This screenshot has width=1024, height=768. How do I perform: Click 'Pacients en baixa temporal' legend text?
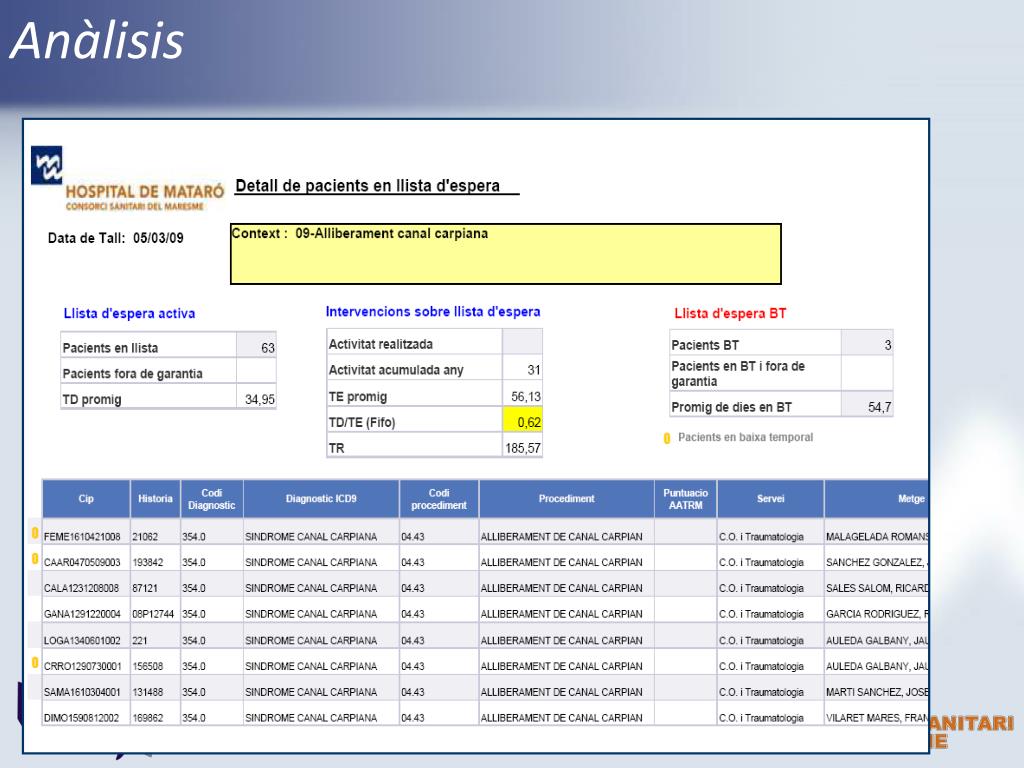click(x=745, y=438)
